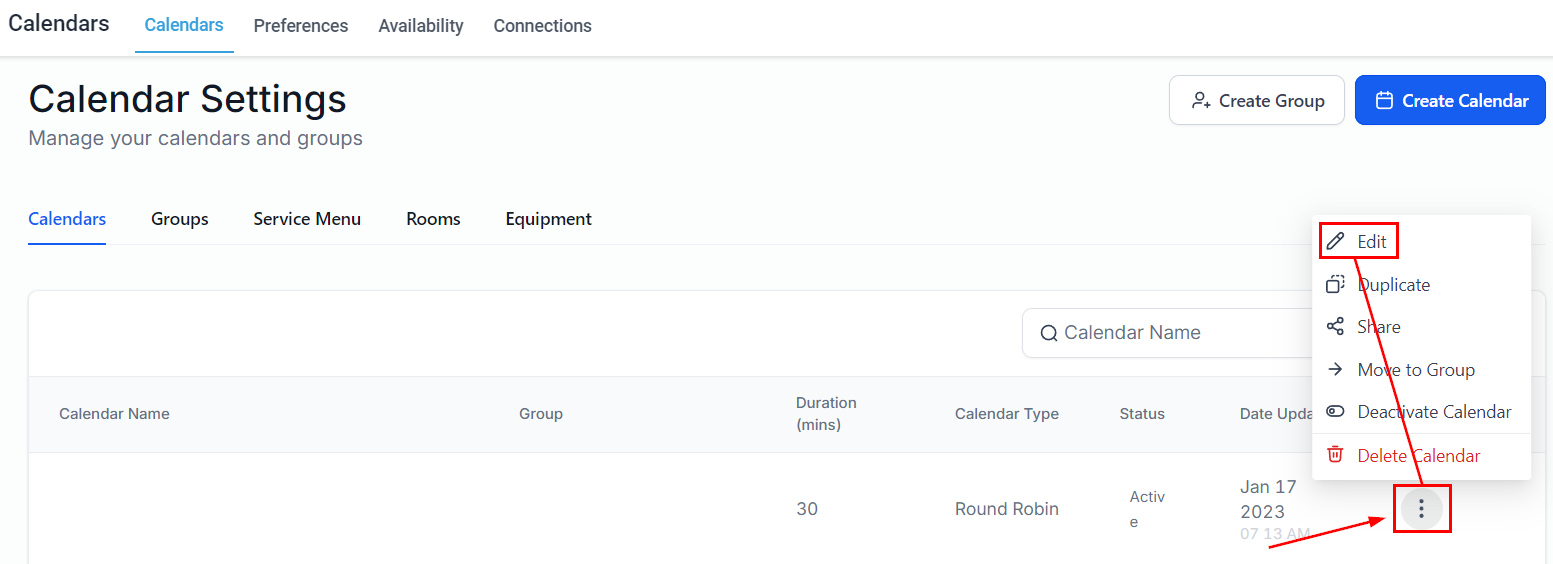Viewport: 1553px width, 564px height.
Task: Open the Availability top tab
Action: pyautogui.click(x=421, y=26)
